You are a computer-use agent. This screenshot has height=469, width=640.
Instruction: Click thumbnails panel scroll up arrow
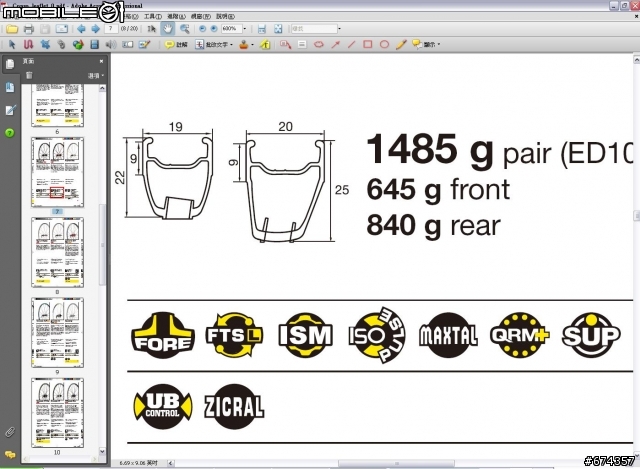click(102, 88)
